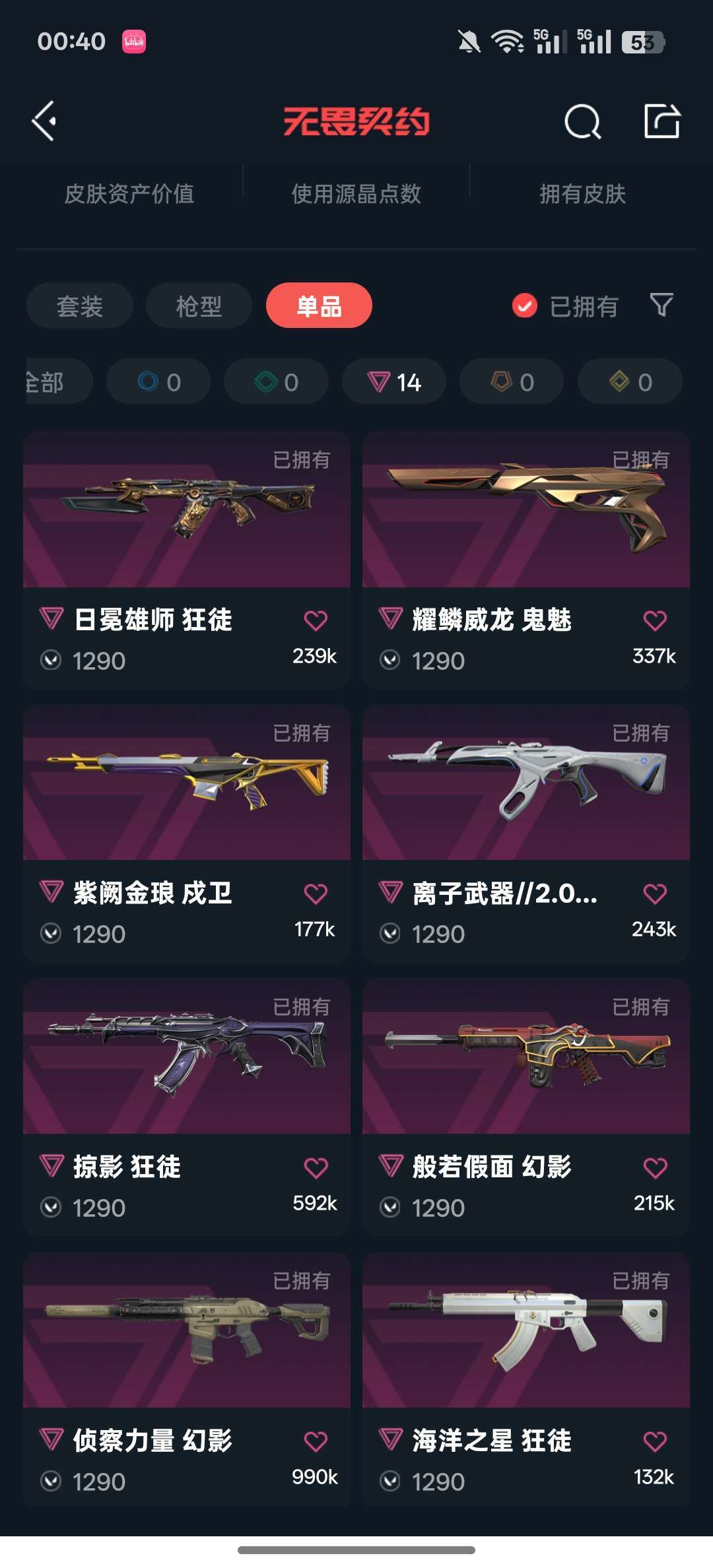The image size is (713, 1568).
Task: Select the blue circle tier filter
Action: coord(158,381)
